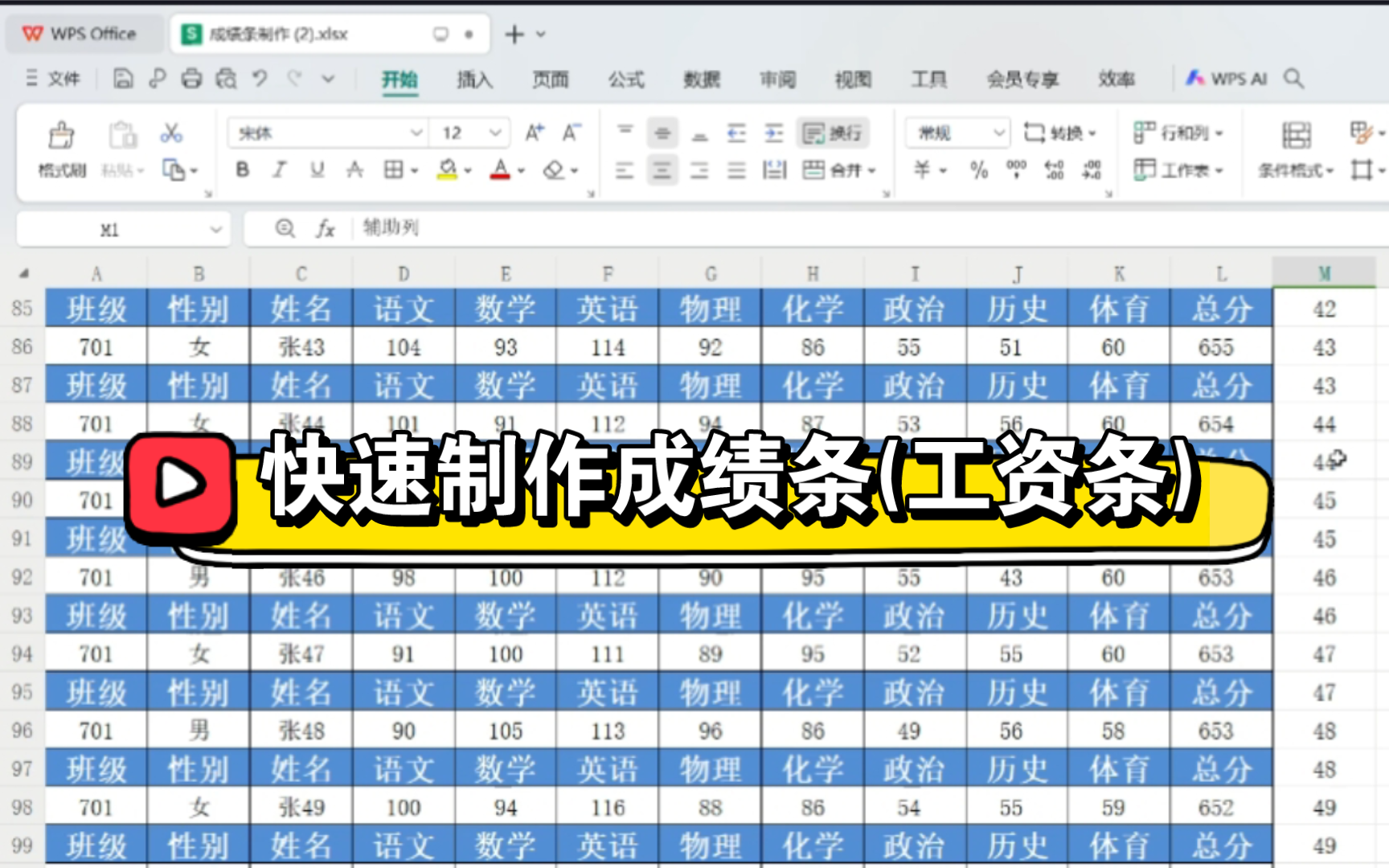Switch to the 数据 ribbon tab
The height and width of the screenshot is (868, 1389).
coord(702,80)
